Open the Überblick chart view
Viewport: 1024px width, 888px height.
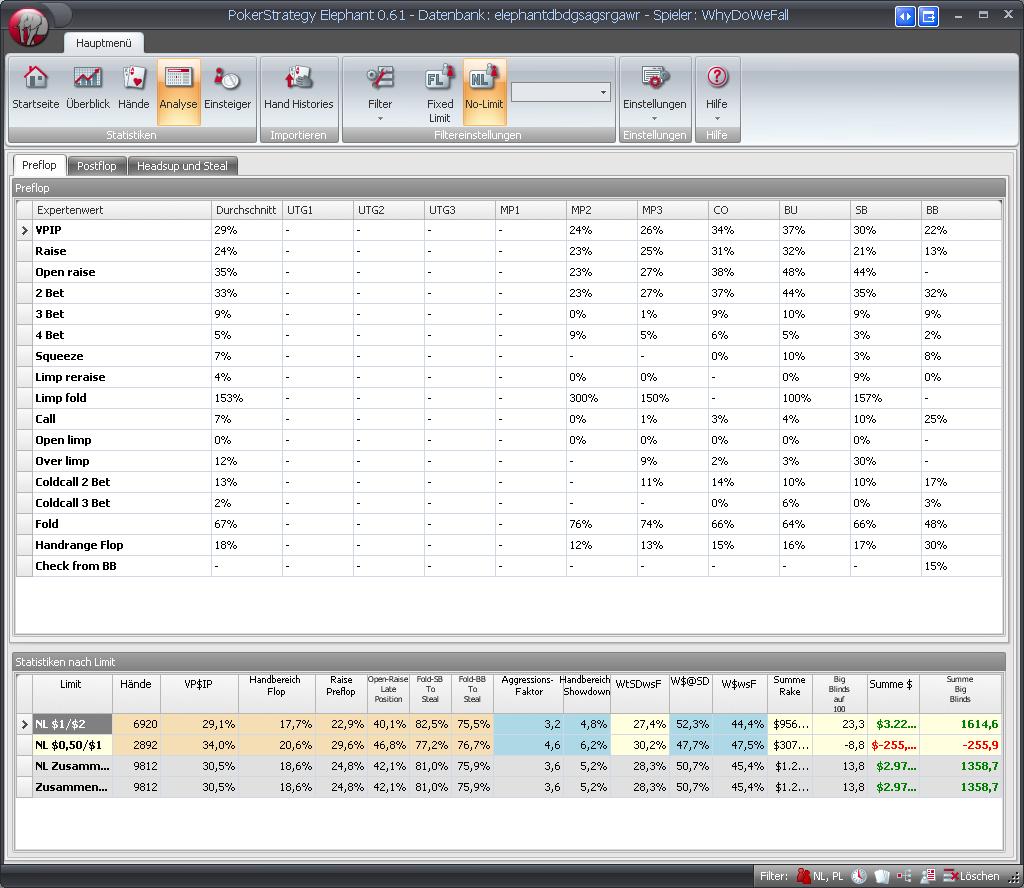pos(88,89)
